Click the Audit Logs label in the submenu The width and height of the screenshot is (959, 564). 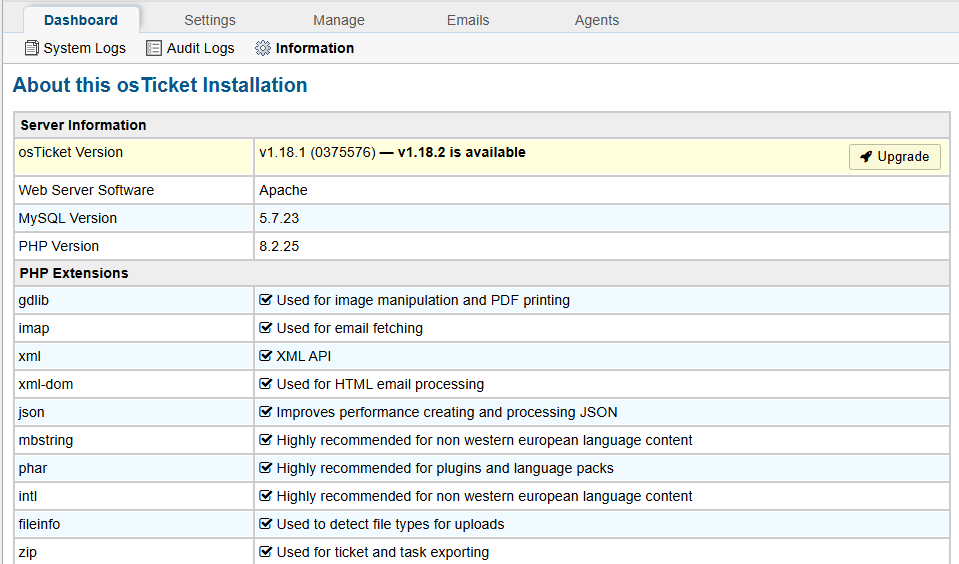(x=201, y=48)
